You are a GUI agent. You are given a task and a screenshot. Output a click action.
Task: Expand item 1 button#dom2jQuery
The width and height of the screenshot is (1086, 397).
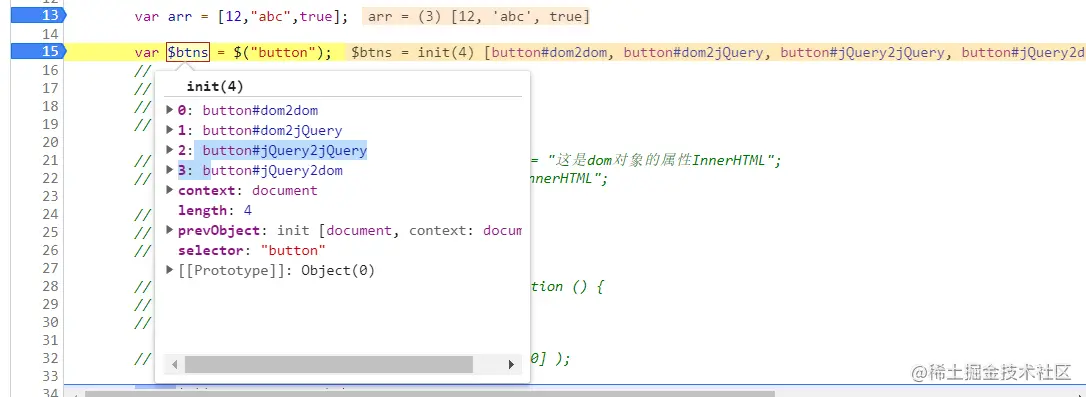[x=170, y=130]
